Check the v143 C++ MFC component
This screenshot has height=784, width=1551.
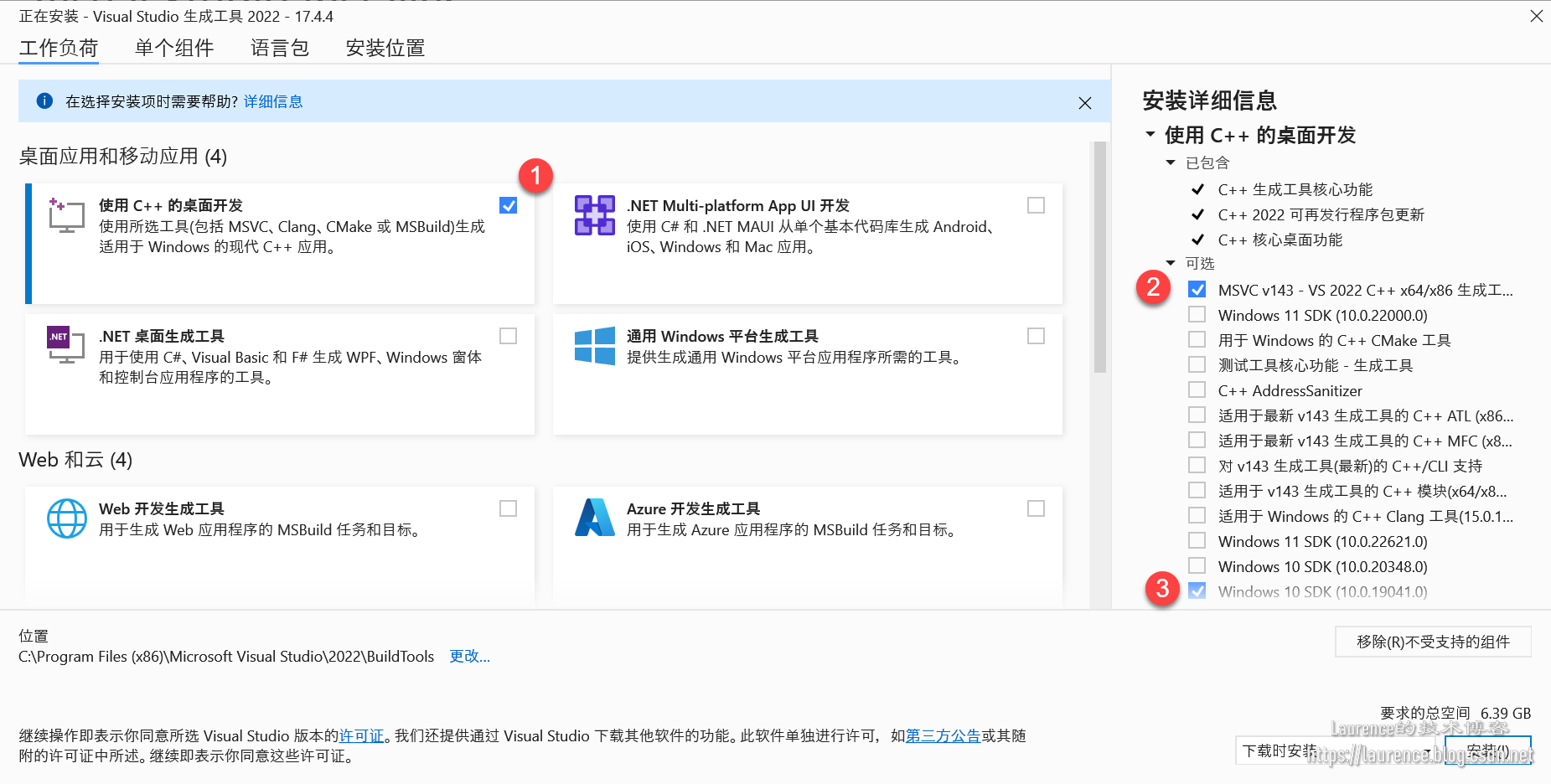(1197, 440)
